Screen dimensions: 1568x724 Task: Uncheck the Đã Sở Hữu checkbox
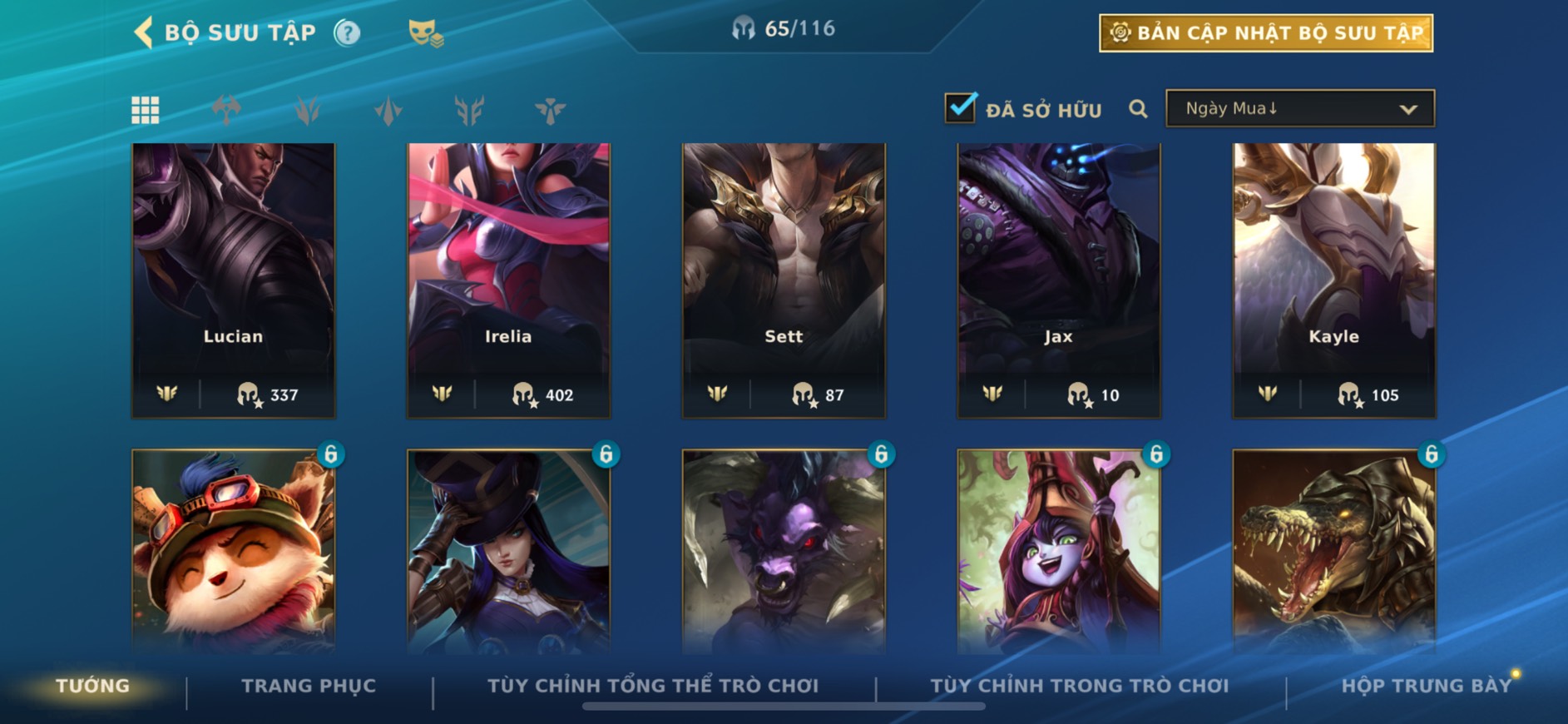pos(961,107)
